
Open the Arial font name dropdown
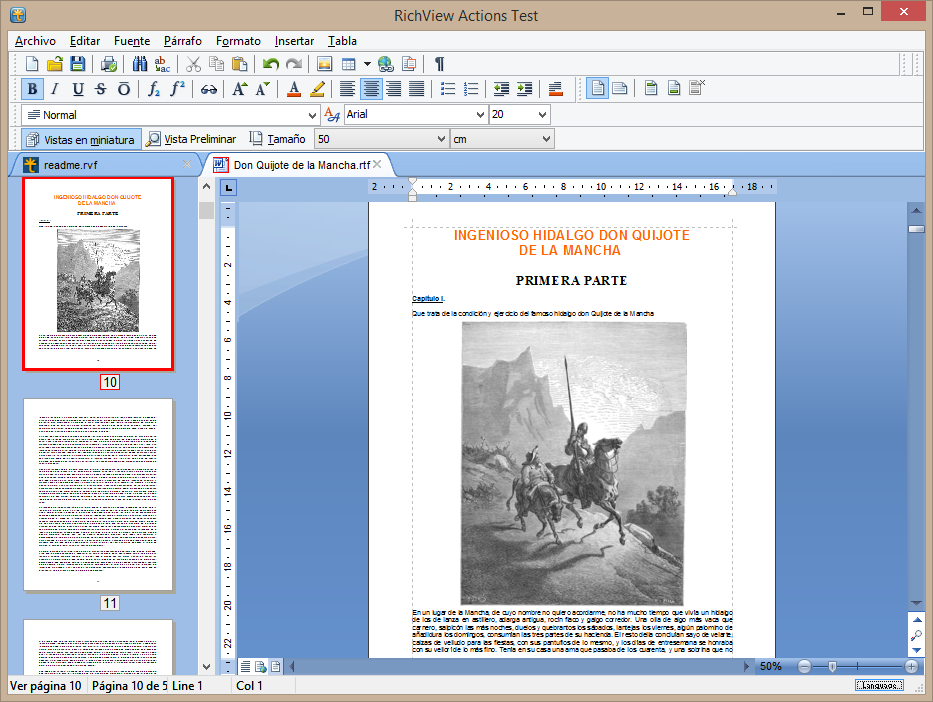tap(479, 115)
